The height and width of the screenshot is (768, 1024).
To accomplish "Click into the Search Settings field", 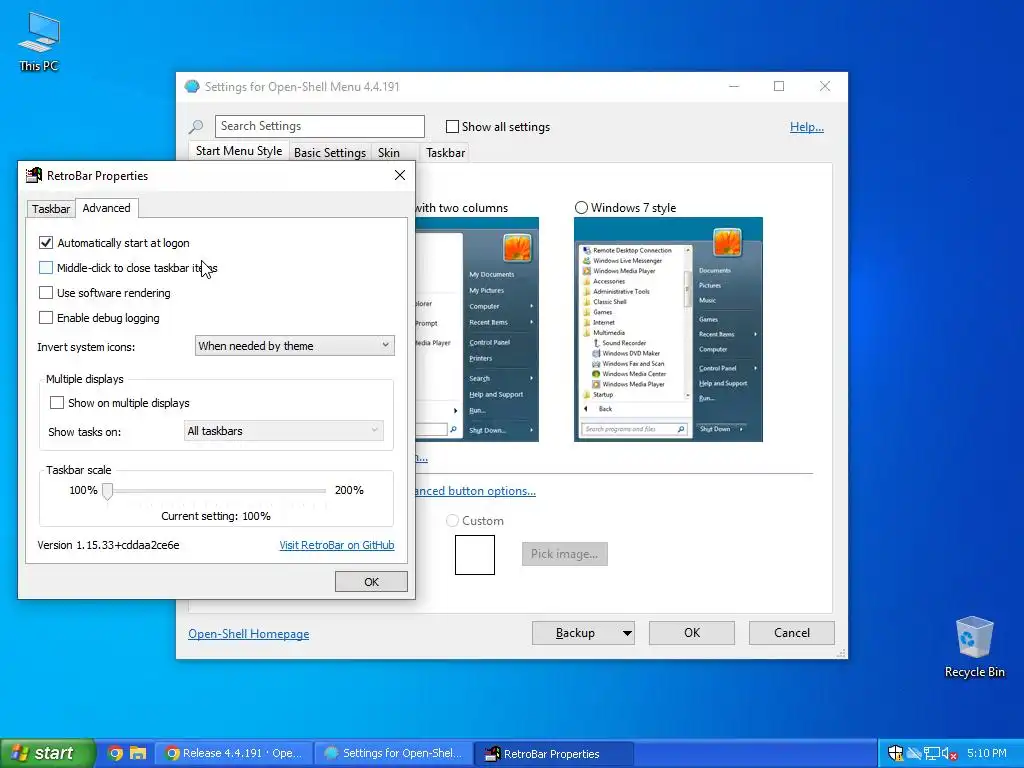I will (x=319, y=126).
